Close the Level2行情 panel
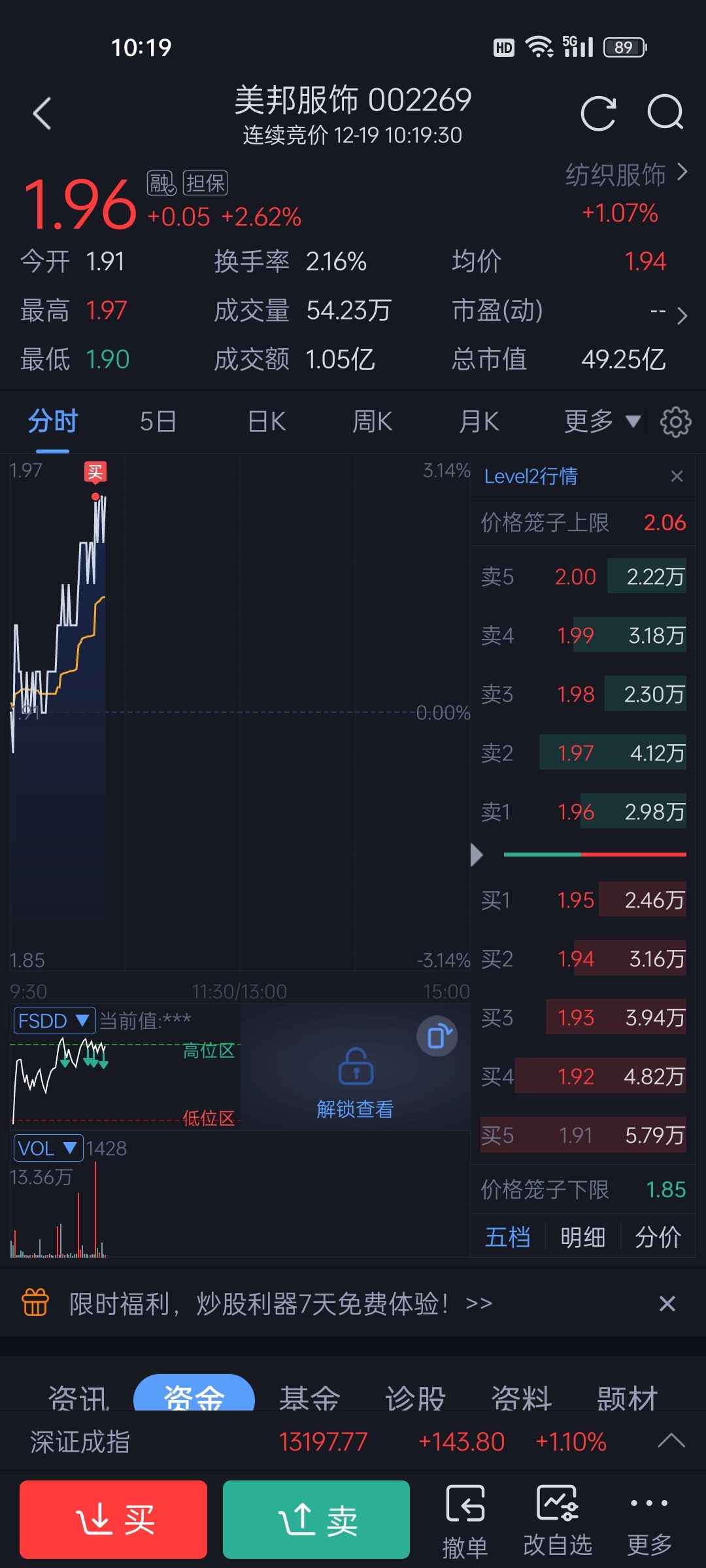 677,476
